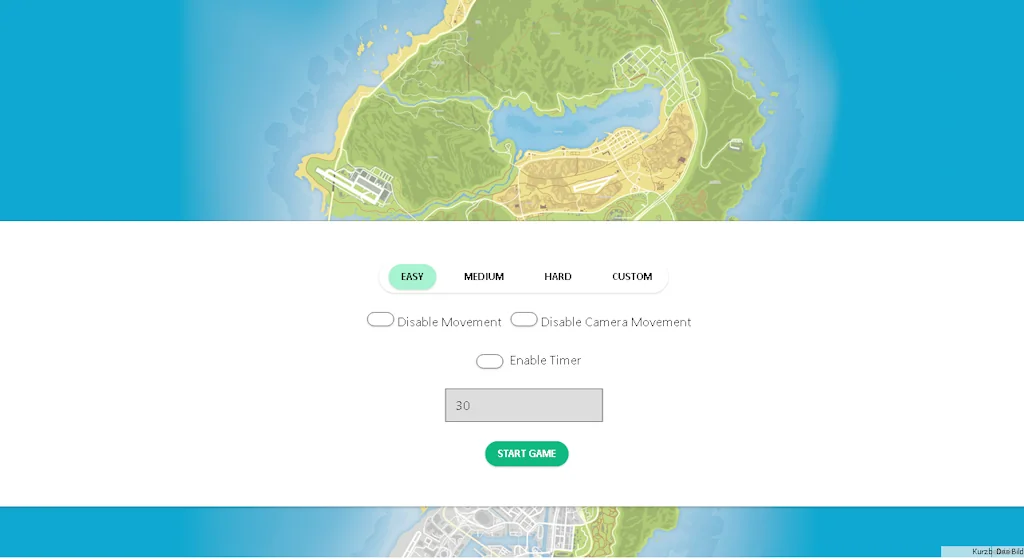Viewport: 1024px width, 559px height.
Task: Click the 'Disable Movement' label text
Action: pyautogui.click(x=449, y=322)
